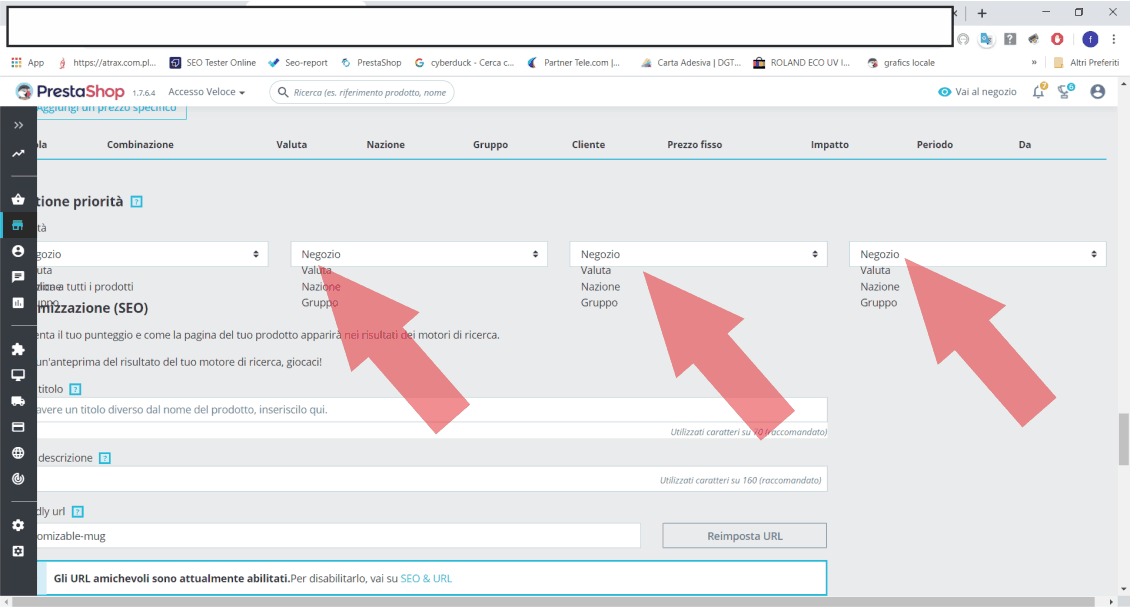Click help icon next to descrizione label
Image resolution: width=1131 pixels, height=607 pixels.
[x=105, y=458]
